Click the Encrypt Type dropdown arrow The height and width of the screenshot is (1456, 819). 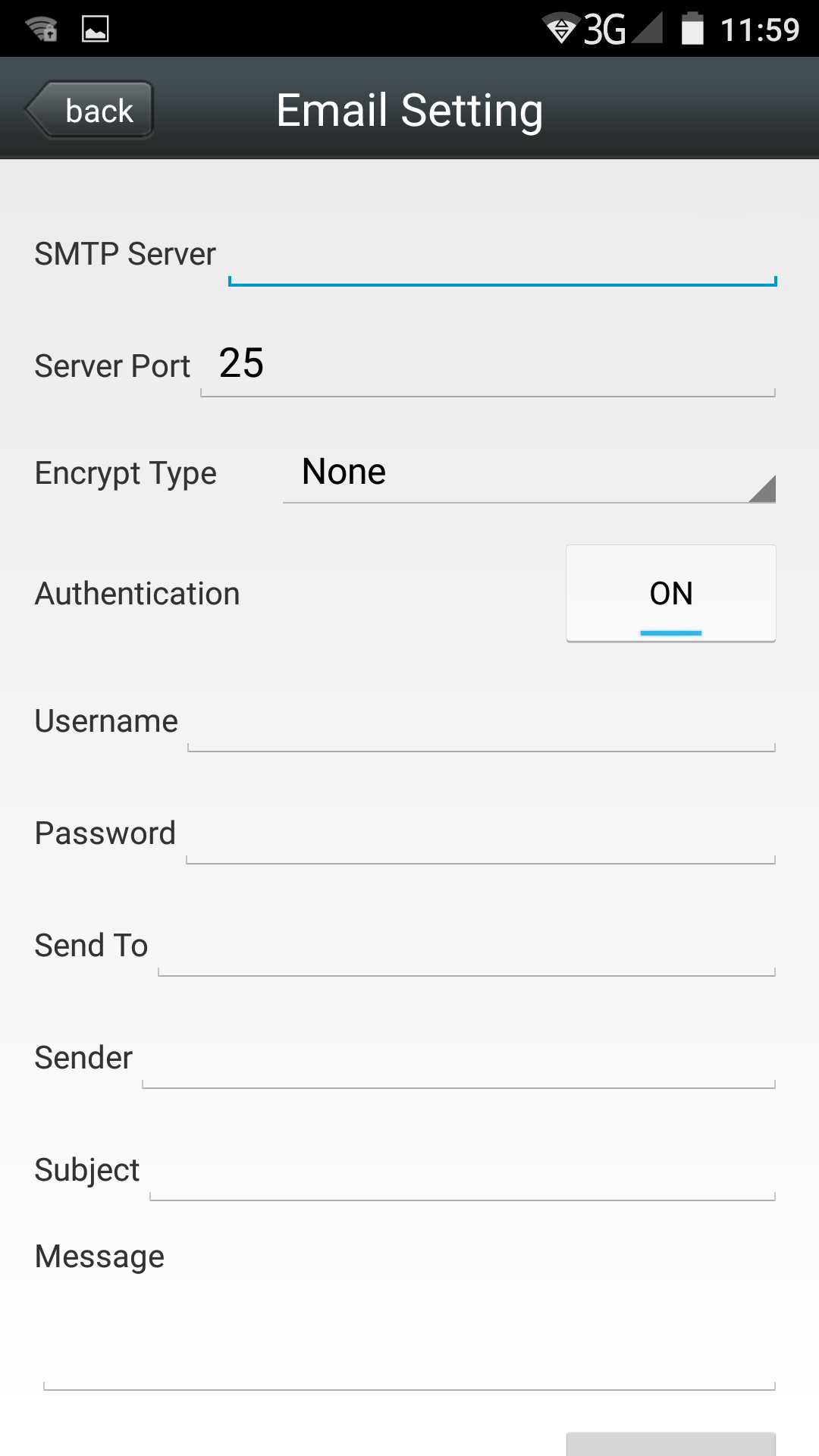(762, 489)
